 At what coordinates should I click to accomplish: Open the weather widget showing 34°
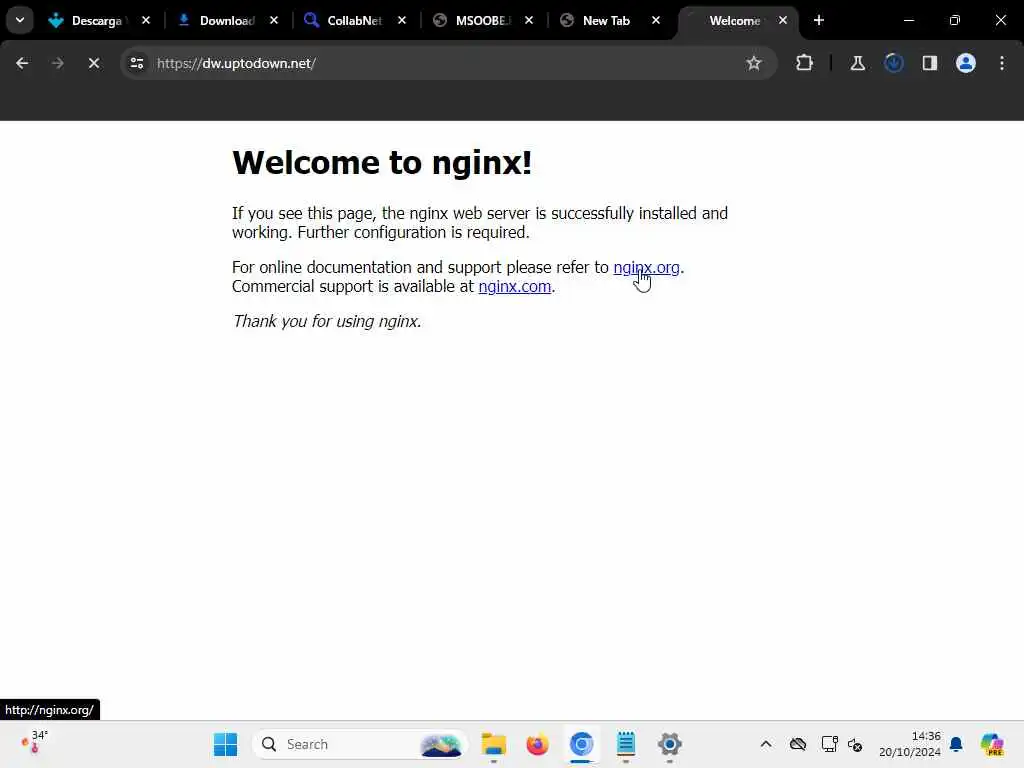pyautogui.click(x=35, y=744)
